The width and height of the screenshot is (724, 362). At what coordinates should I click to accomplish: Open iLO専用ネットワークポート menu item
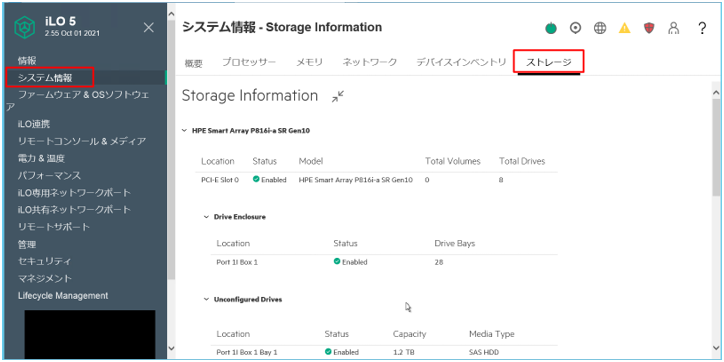(x=74, y=193)
